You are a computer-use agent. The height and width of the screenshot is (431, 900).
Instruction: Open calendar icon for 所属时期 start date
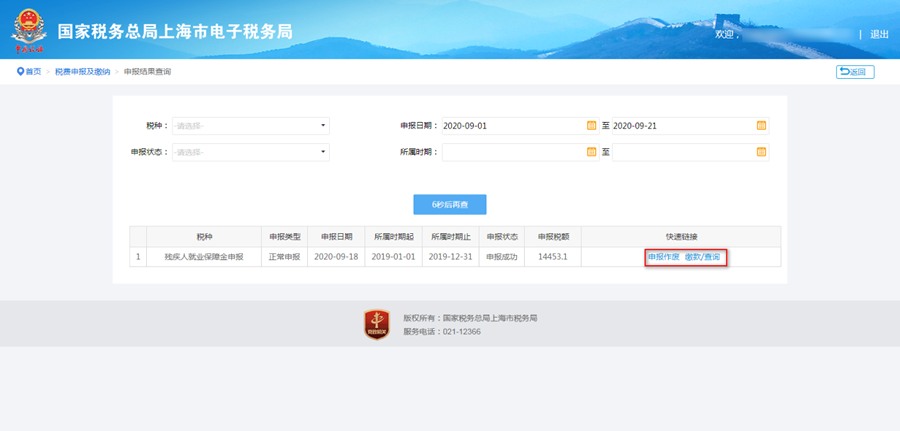point(591,152)
